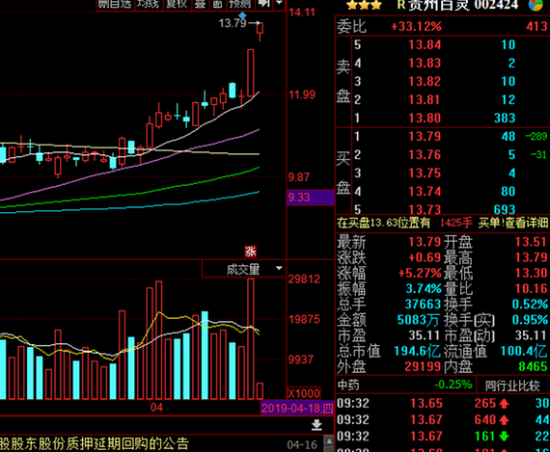Click the forward arrow toolbar icon
The width and height of the screenshot is (550, 452).
[x=264, y=4]
